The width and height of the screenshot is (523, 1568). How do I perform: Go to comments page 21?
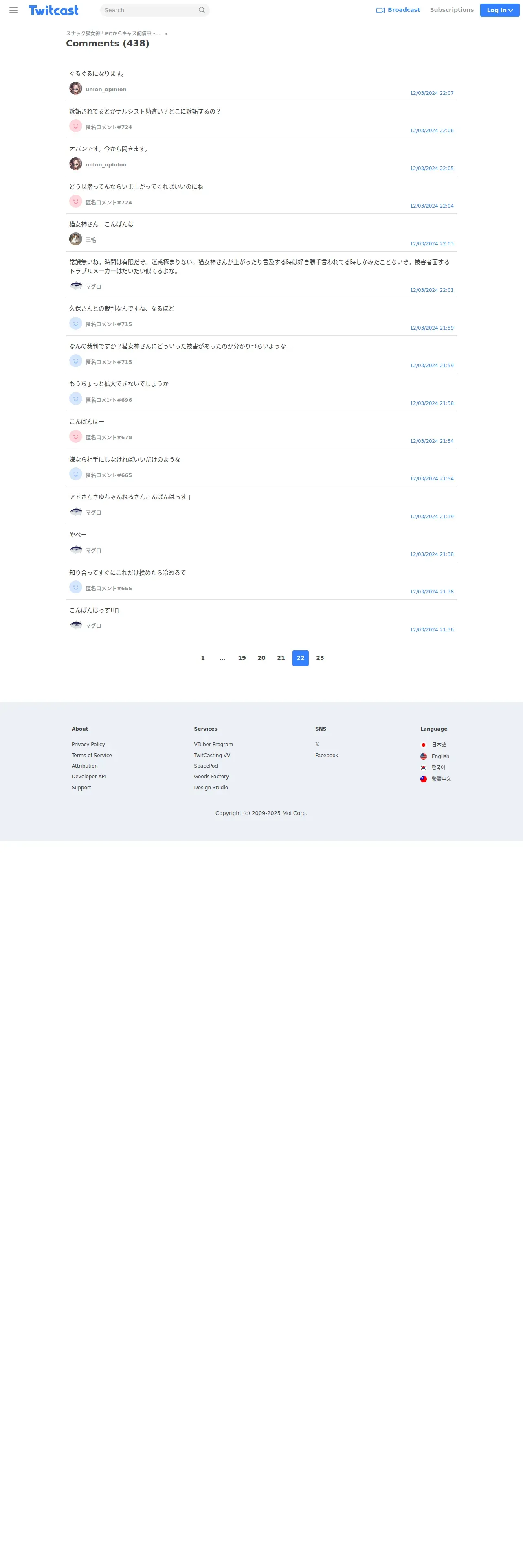(x=281, y=658)
